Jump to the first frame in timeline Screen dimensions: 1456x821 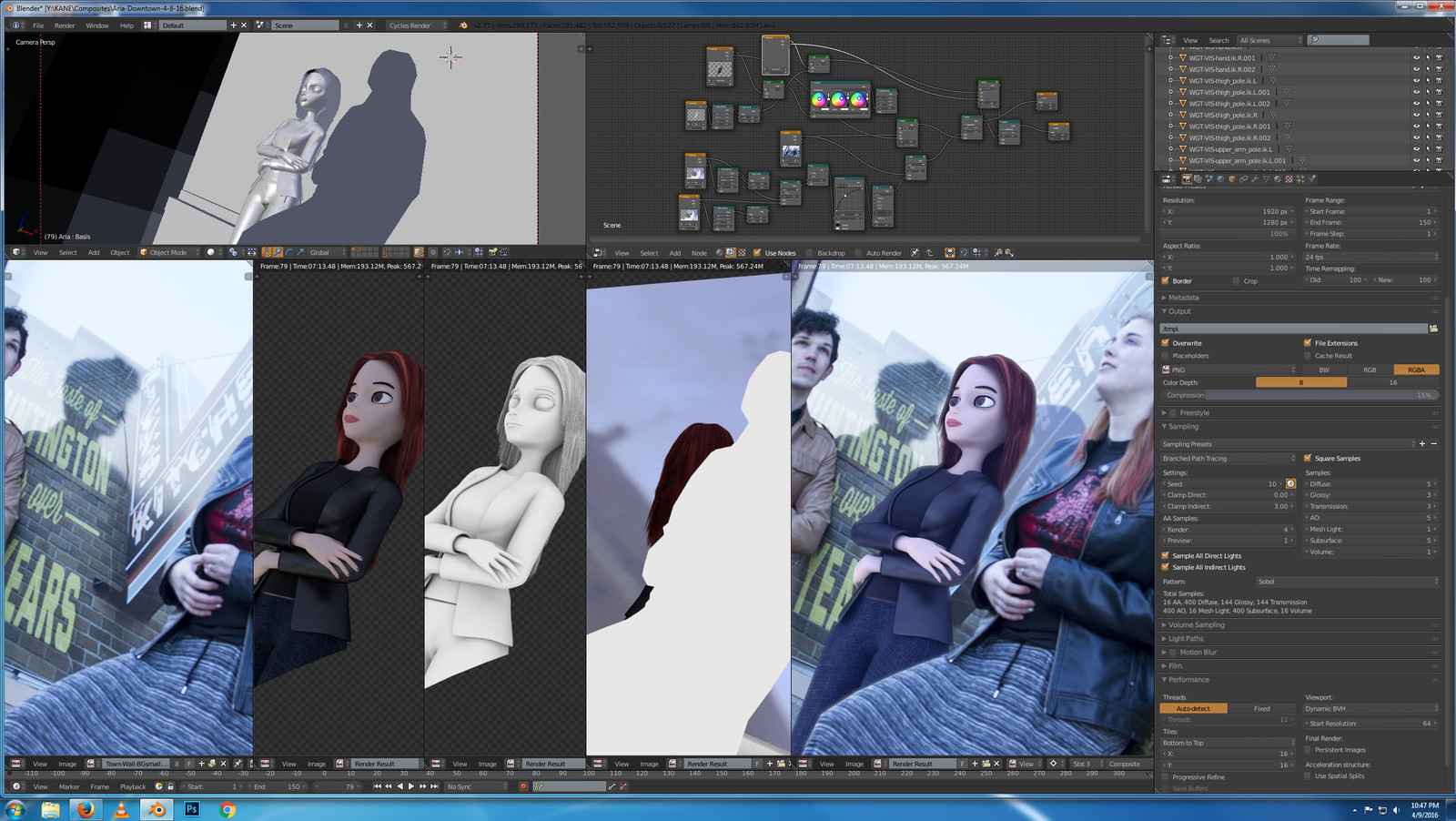[x=378, y=786]
